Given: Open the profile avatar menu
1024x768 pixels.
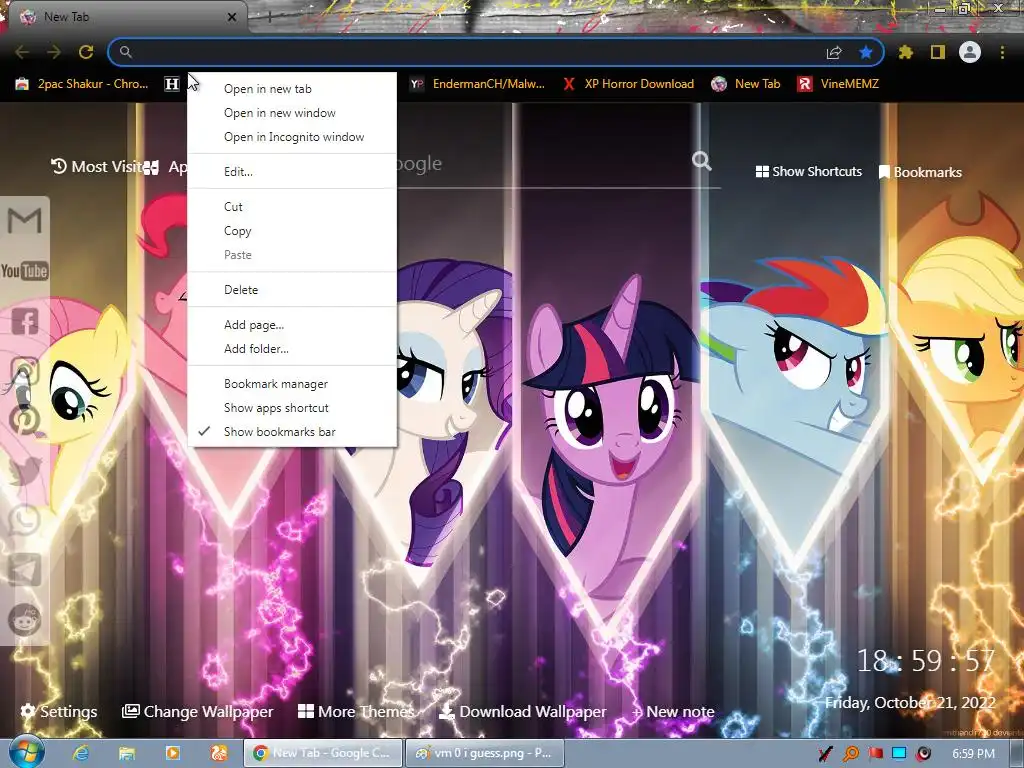Looking at the screenshot, I should coord(970,52).
